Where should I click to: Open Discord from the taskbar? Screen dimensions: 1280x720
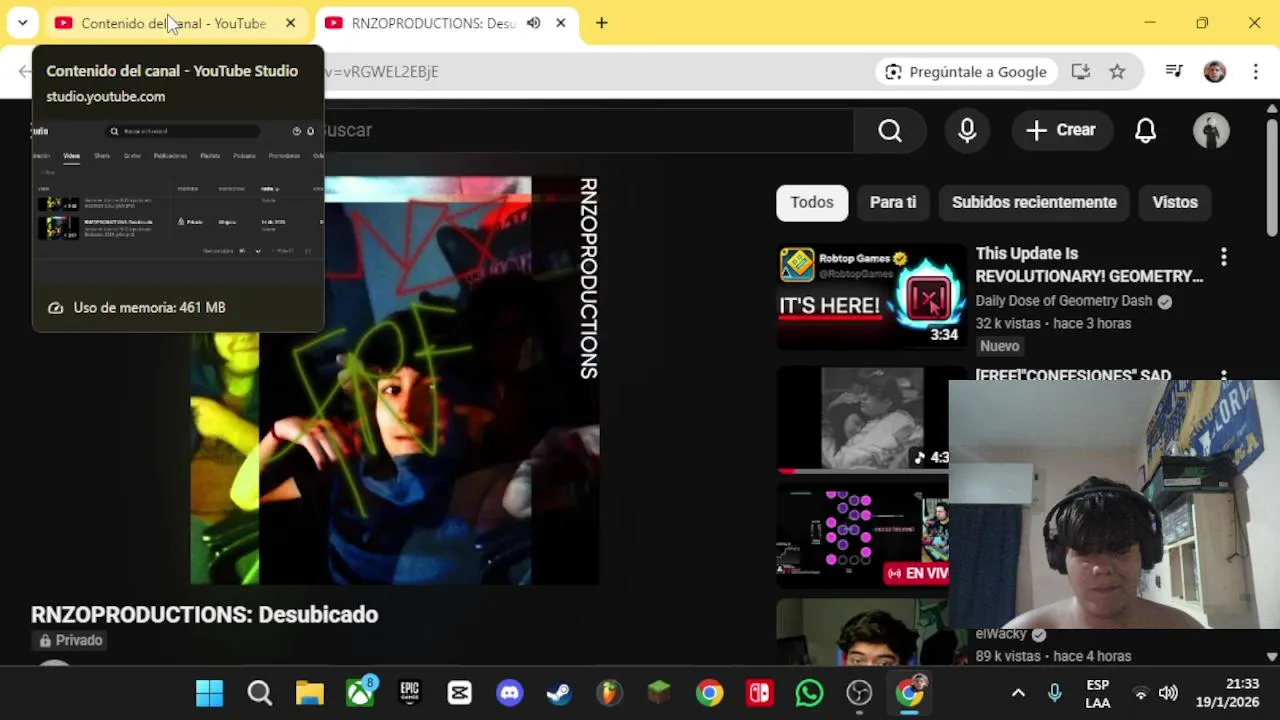click(510, 693)
